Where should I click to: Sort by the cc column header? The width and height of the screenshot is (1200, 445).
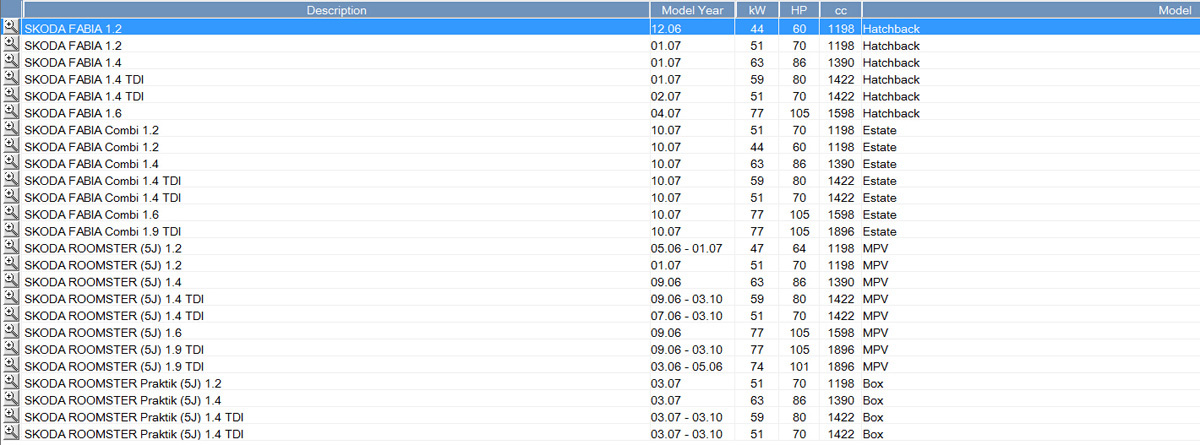click(x=840, y=10)
